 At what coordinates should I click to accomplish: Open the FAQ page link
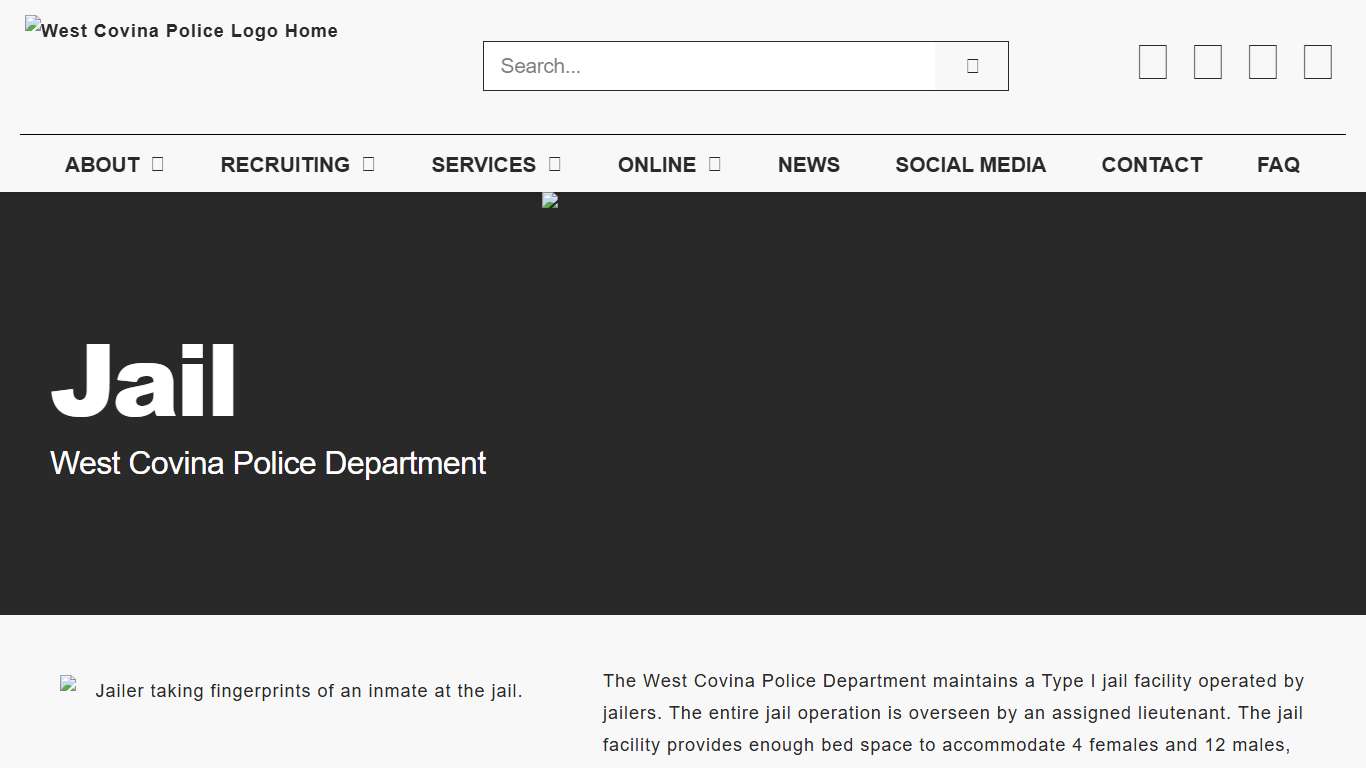1278,164
